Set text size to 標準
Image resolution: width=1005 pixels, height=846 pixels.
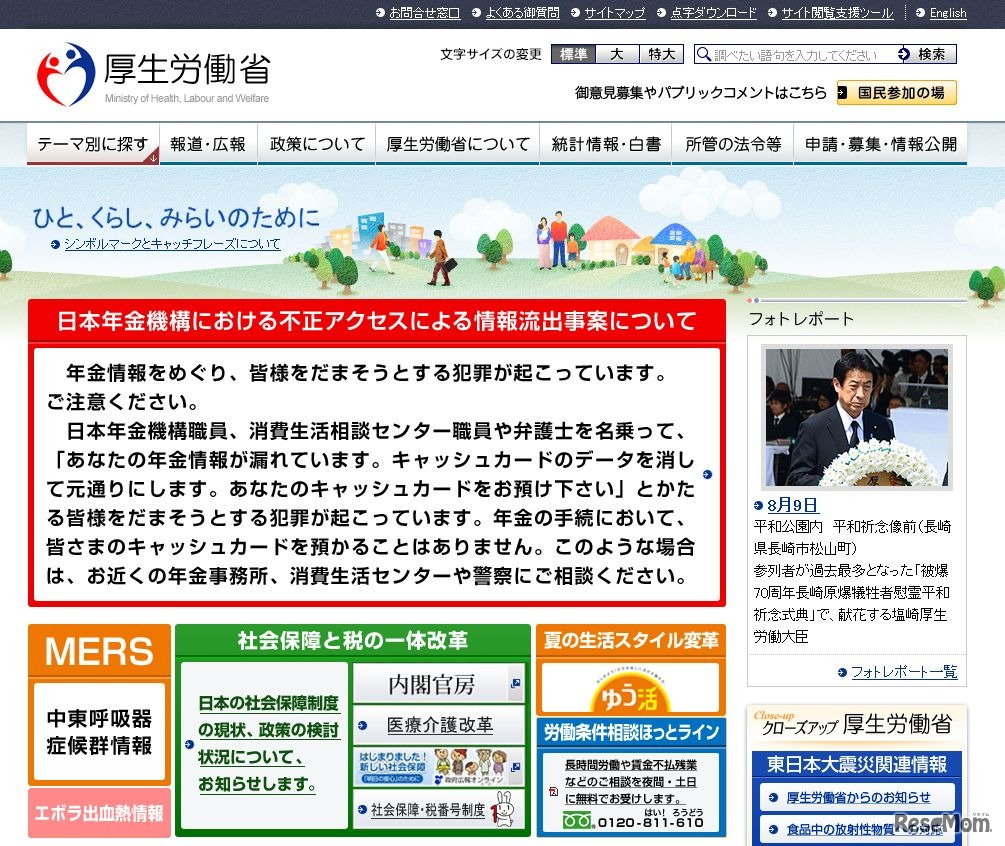coord(573,54)
